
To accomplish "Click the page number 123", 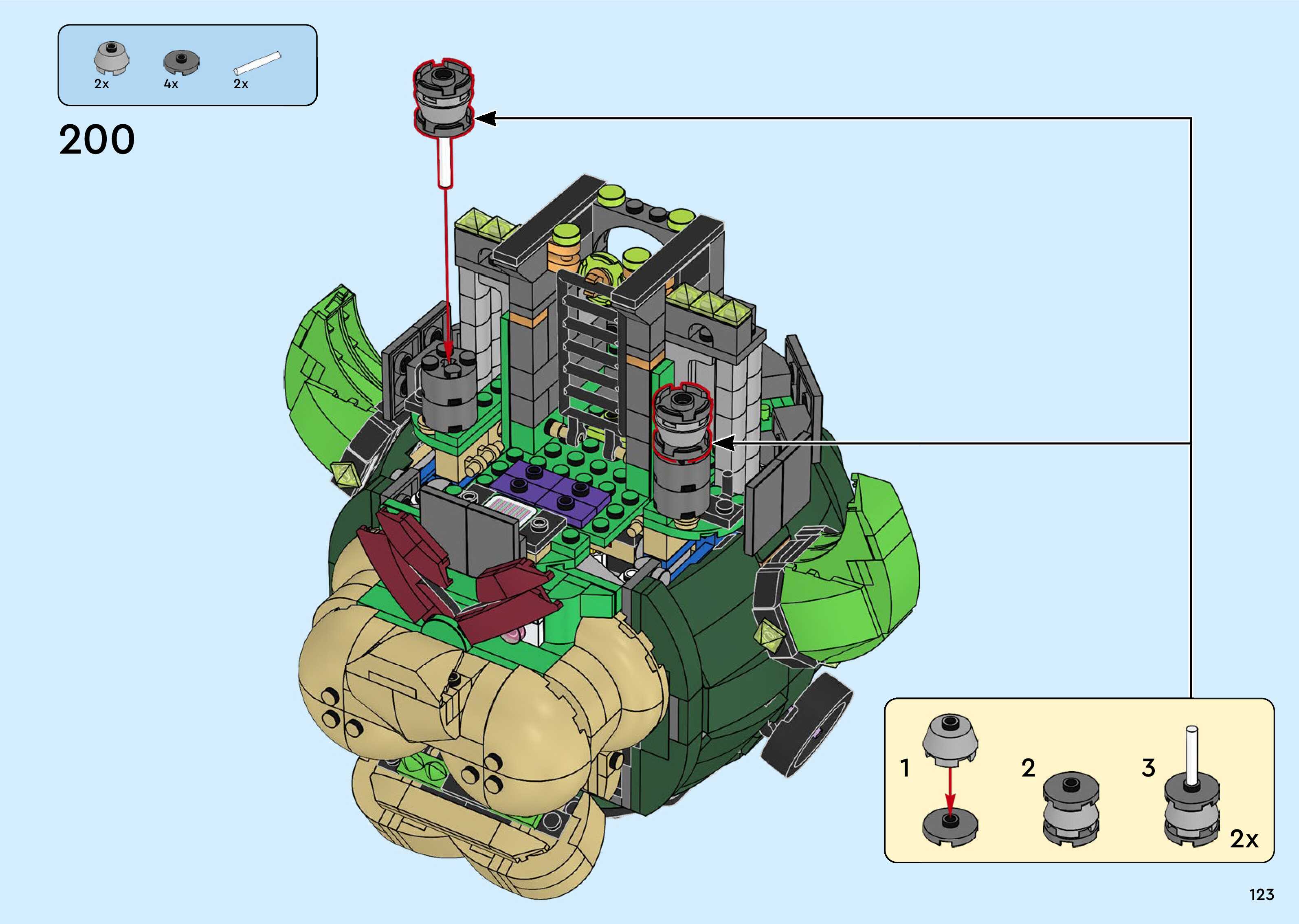I will tap(1261, 894).
